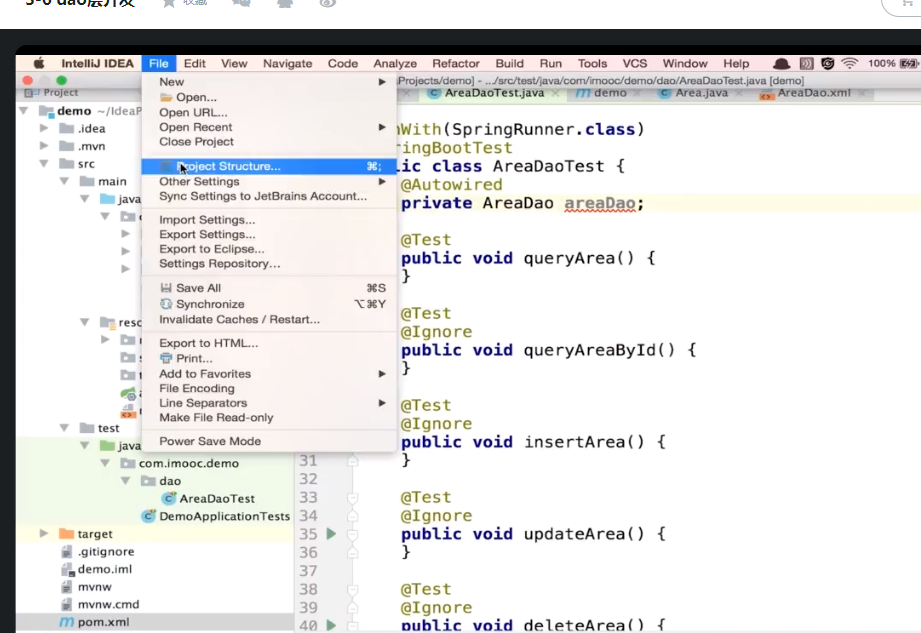Close the open File menu
The height and width of the screenshot is (633, 921).
pos(159,63)
